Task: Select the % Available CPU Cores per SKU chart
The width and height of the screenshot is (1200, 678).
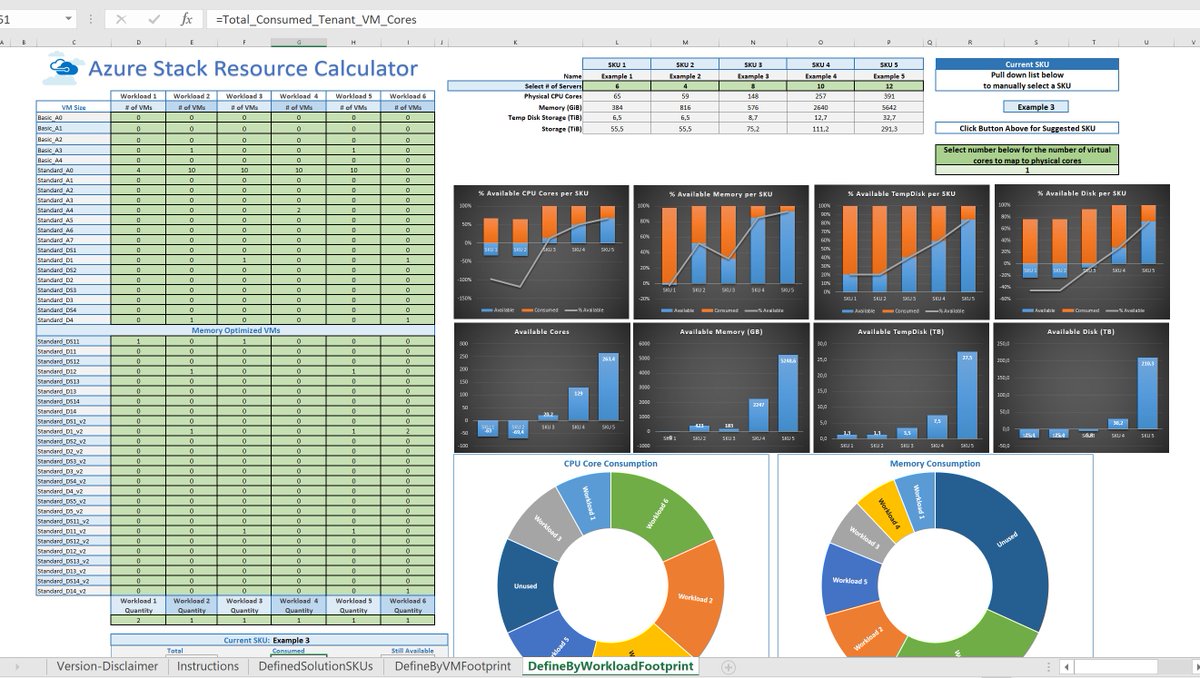Action: coord(542,251)
